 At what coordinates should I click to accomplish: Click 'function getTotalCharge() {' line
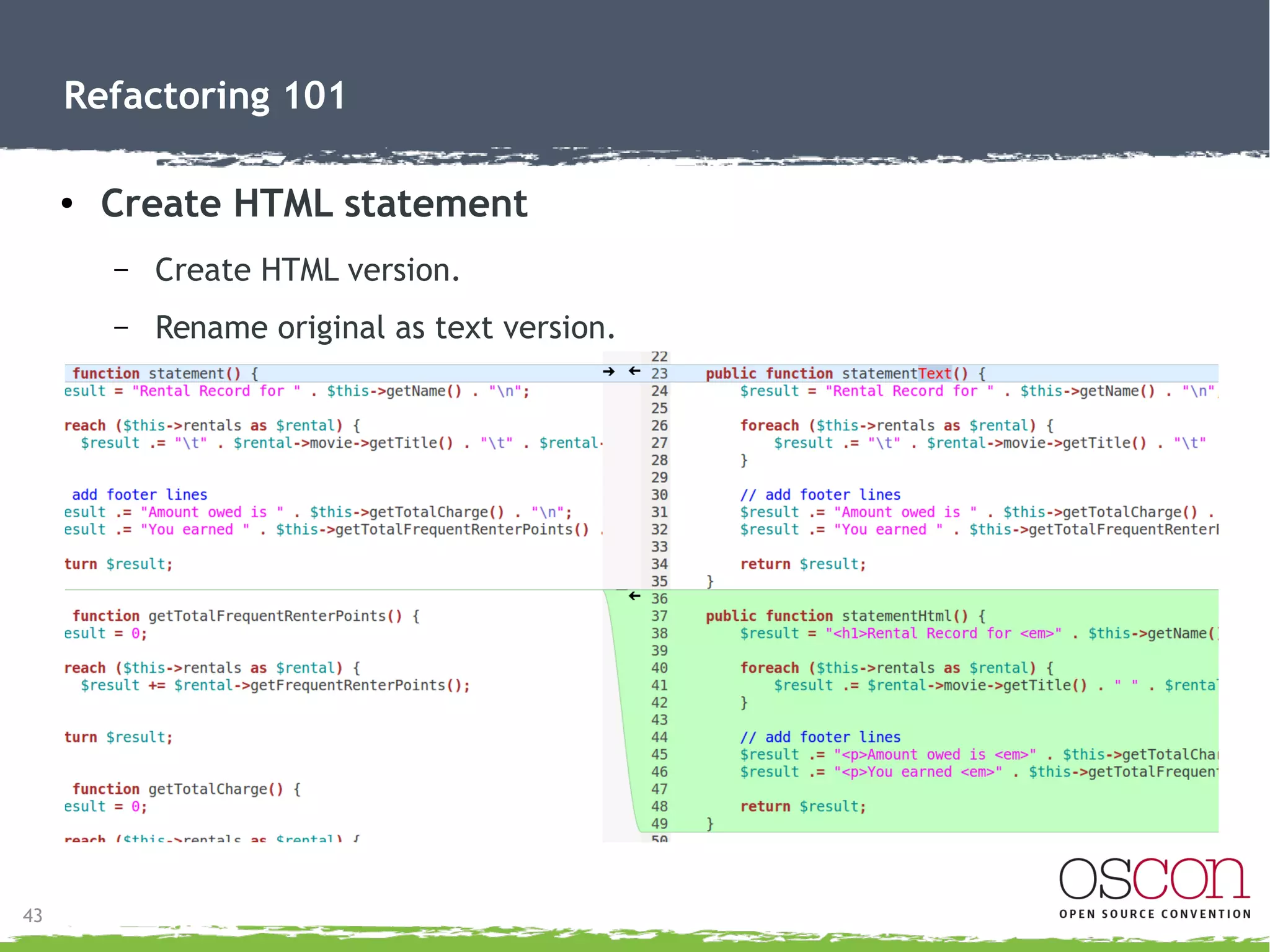pos(187,789)
